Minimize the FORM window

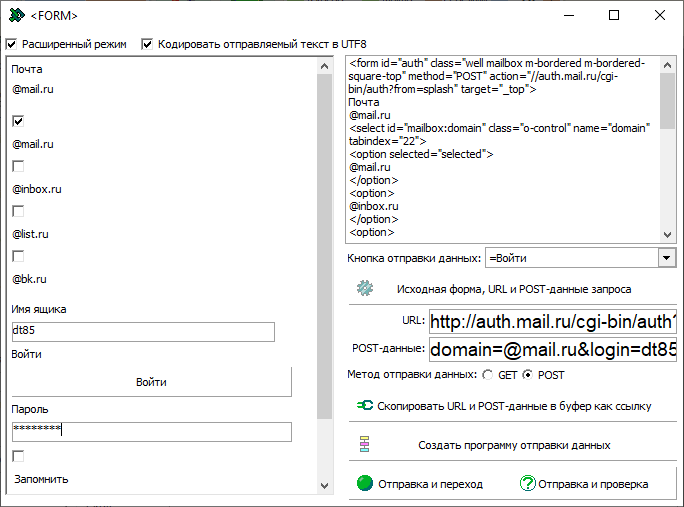tap(568, 15)
